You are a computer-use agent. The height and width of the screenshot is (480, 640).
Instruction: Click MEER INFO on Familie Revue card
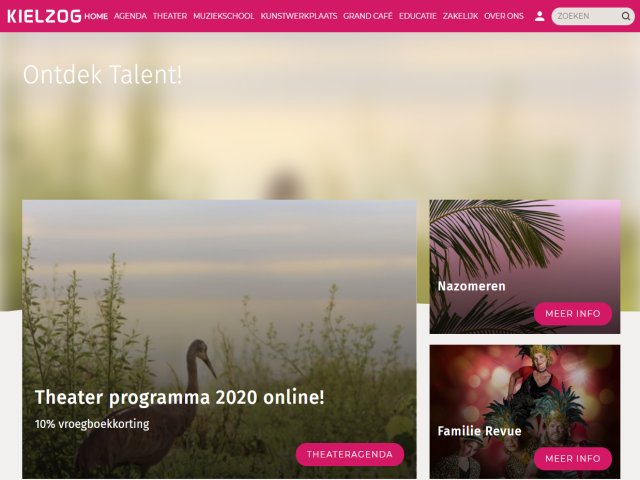573,458
